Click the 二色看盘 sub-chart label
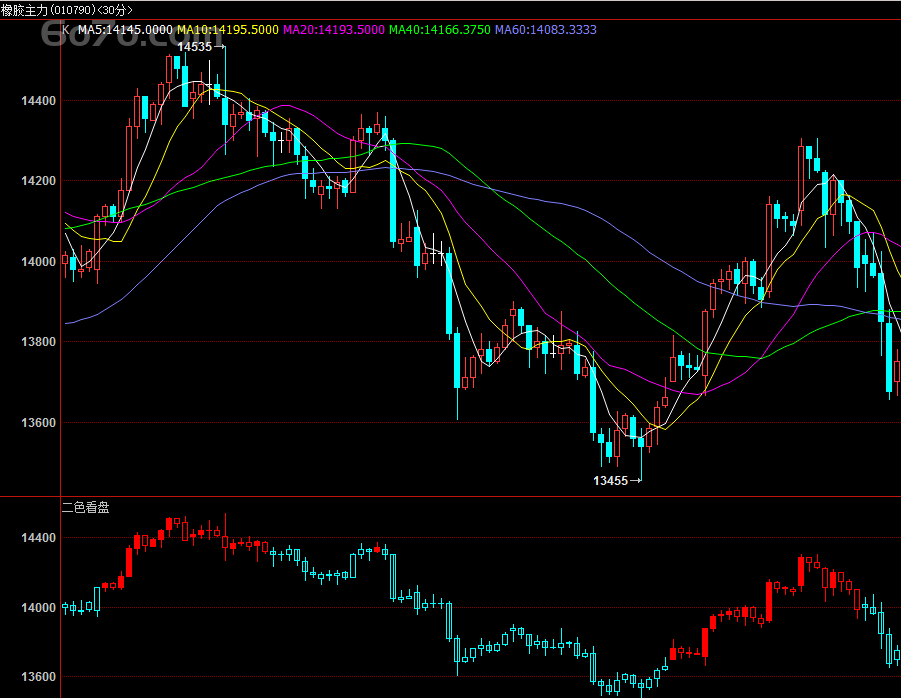Screen dimensions: 901x698 click(x=86, y=507)
